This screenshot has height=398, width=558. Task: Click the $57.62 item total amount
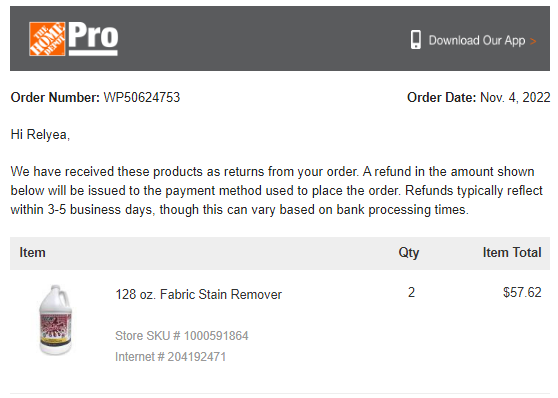(x=522, y=292)
